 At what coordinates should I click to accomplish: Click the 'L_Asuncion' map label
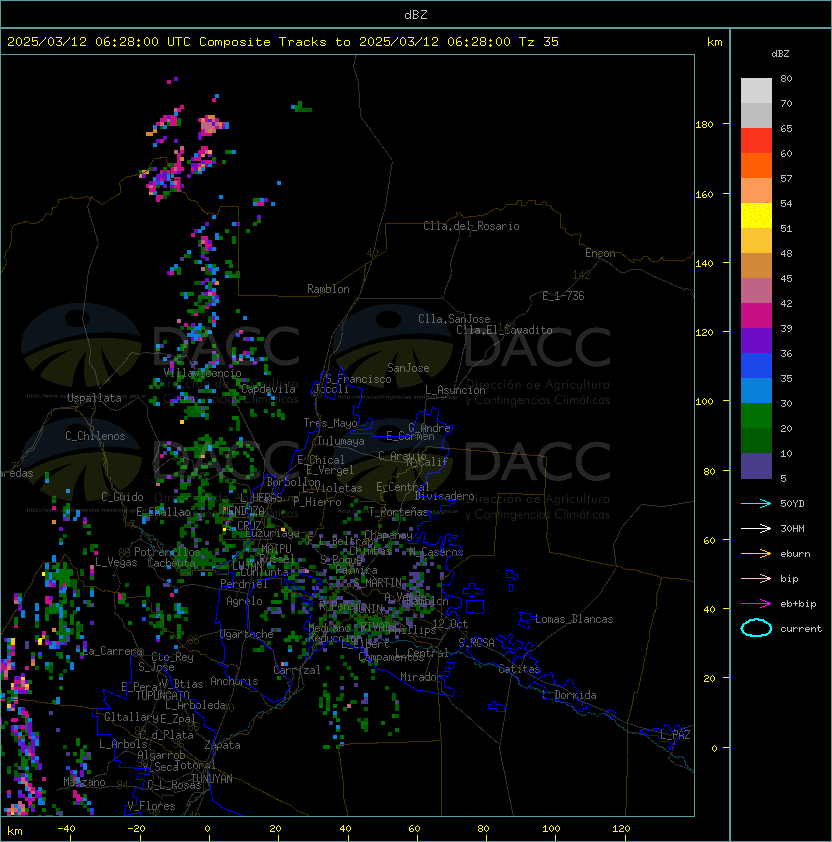point(455,390)
